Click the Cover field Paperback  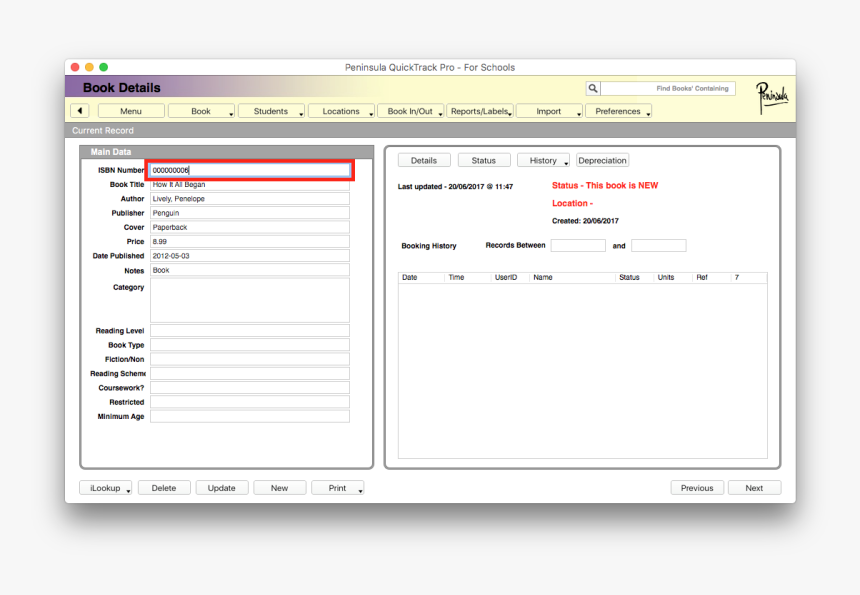pyautogui.click(x=250, y=227)
